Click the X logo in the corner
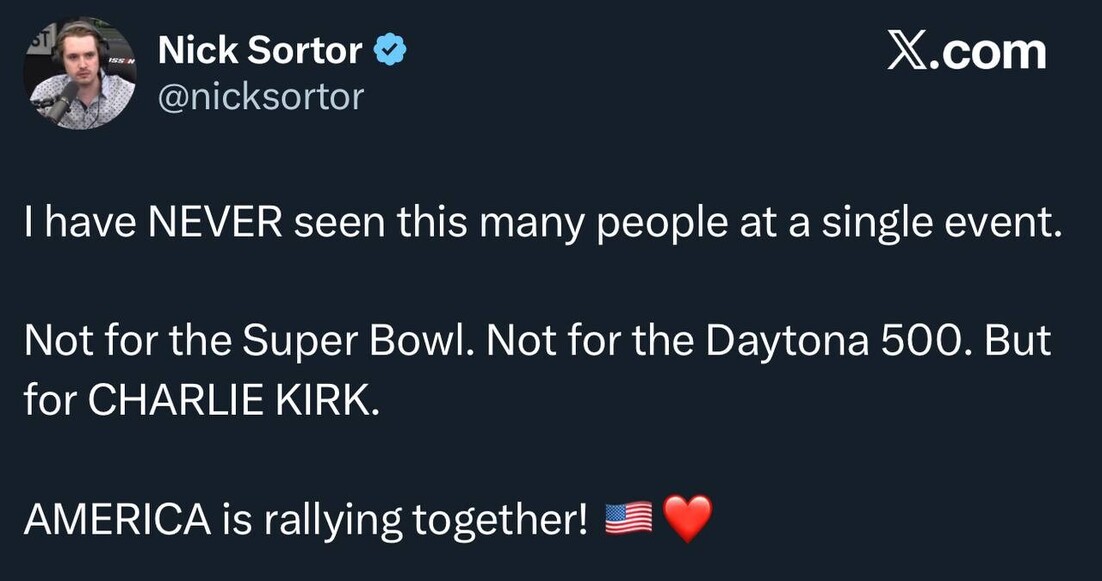The width and height of the screenshot is (1102, 581). (906, 51)
